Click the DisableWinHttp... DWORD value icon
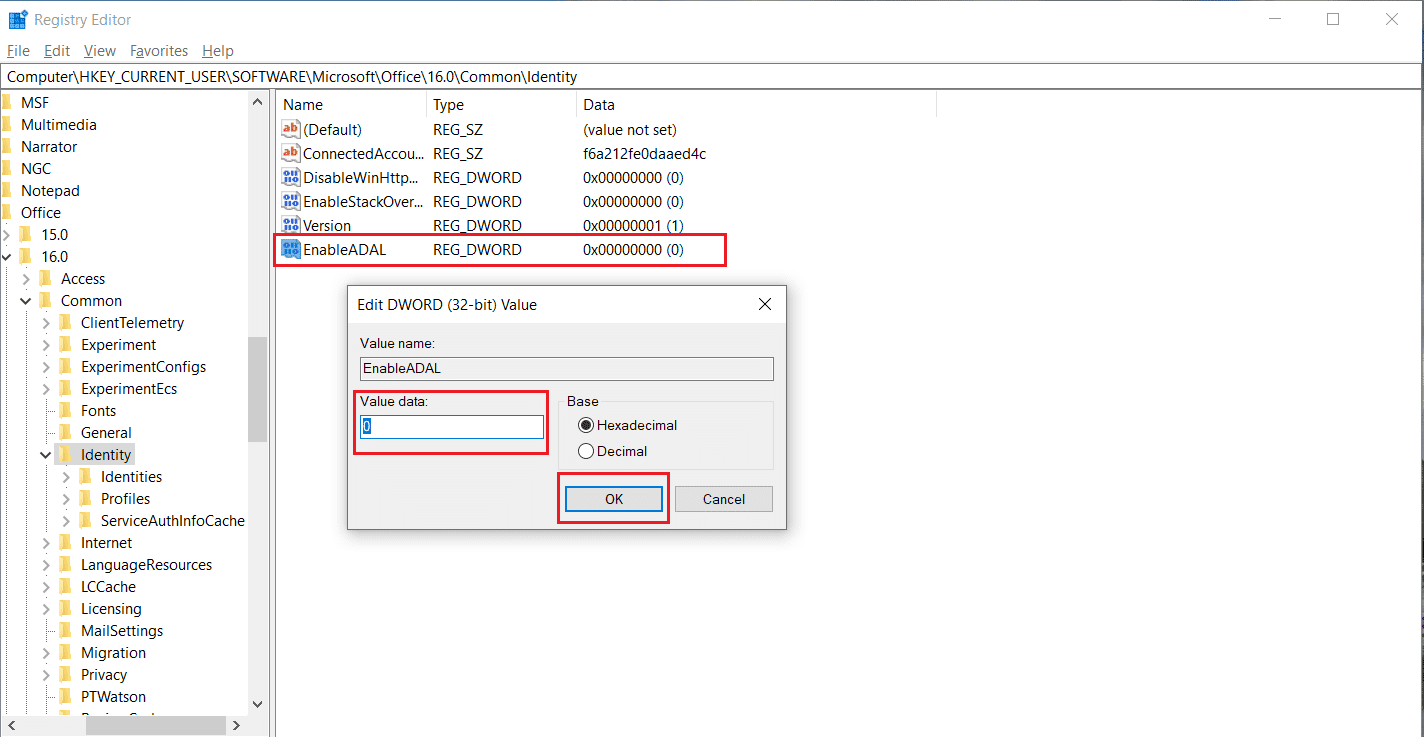 tap(291, 177)
